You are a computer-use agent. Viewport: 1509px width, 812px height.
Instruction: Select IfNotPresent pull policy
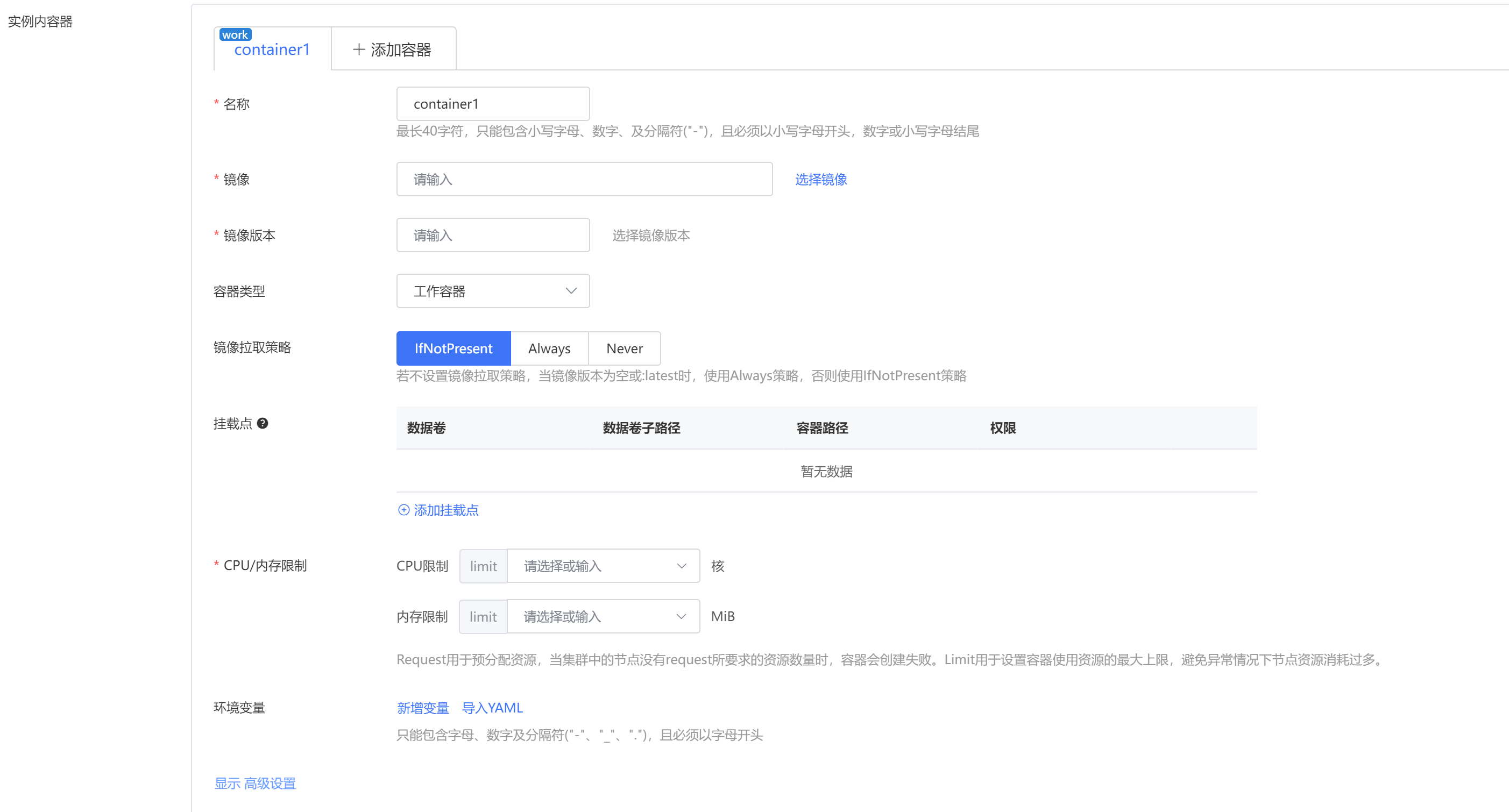(x=454, y=348)
